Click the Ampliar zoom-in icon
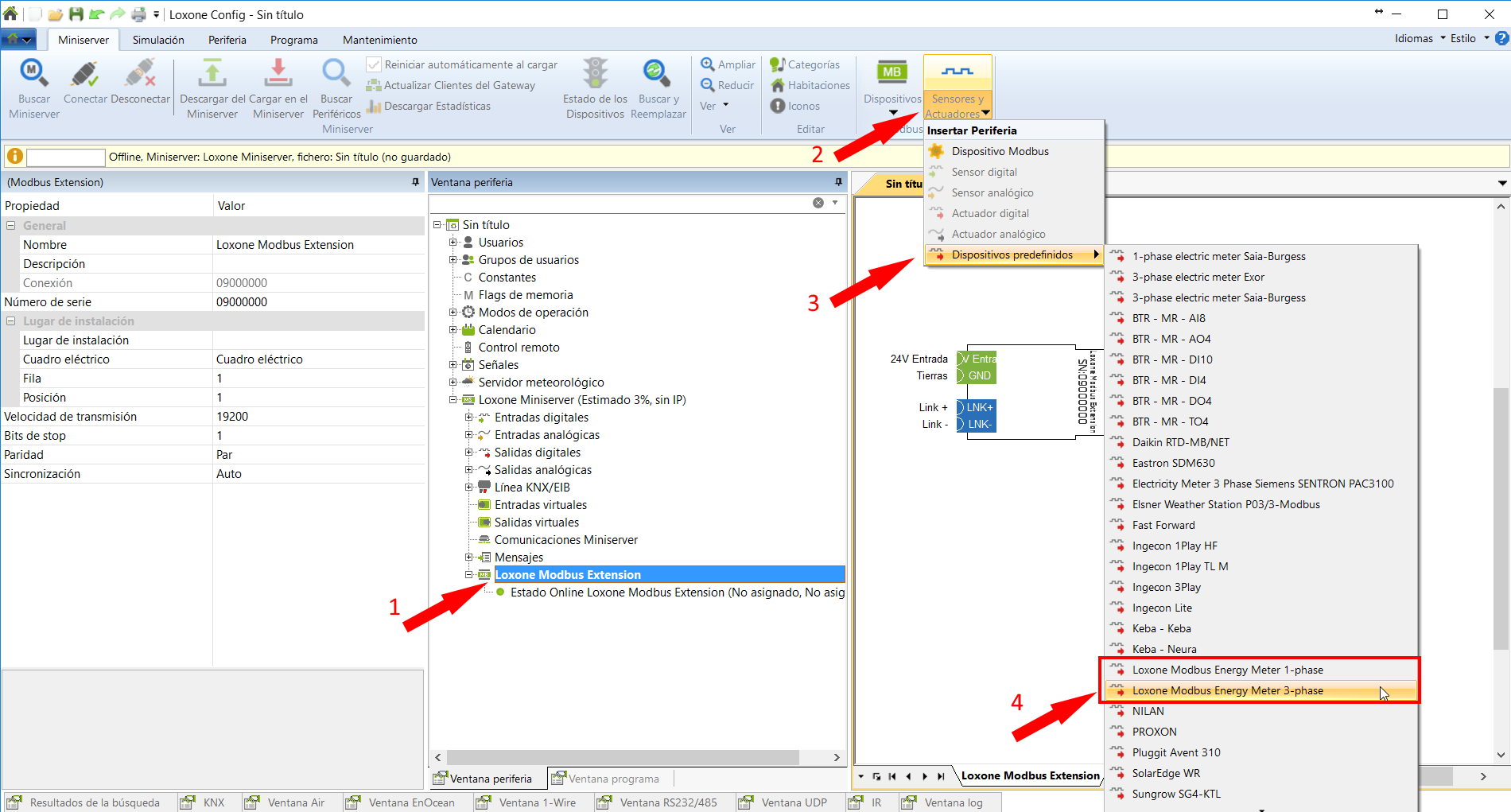1511x812 pixels. (x=707, y=64)
